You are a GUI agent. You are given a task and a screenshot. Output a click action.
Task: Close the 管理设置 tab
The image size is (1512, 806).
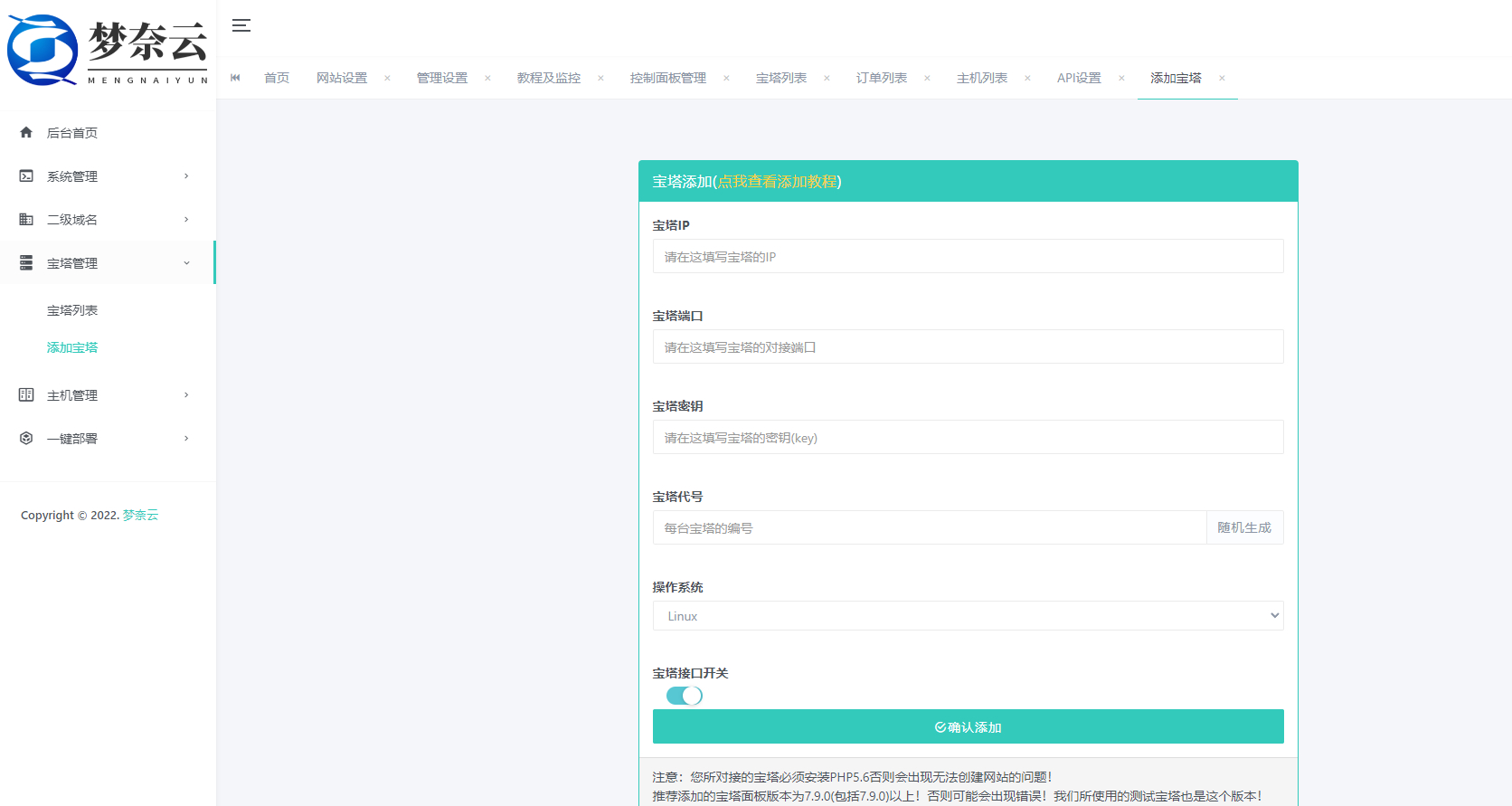click(487, 78)
